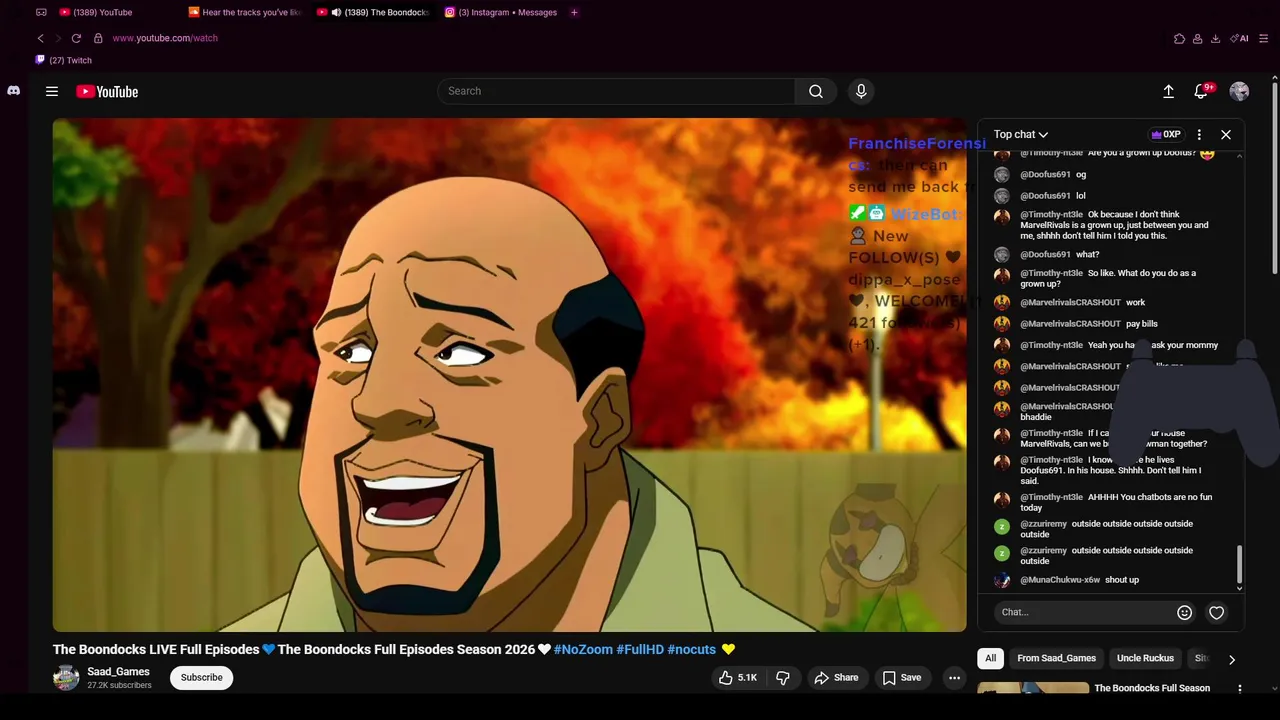1280x720 pixels.
Task: Click the Boondocks video player
Action: pyautogui.click(x=510, y=375)
